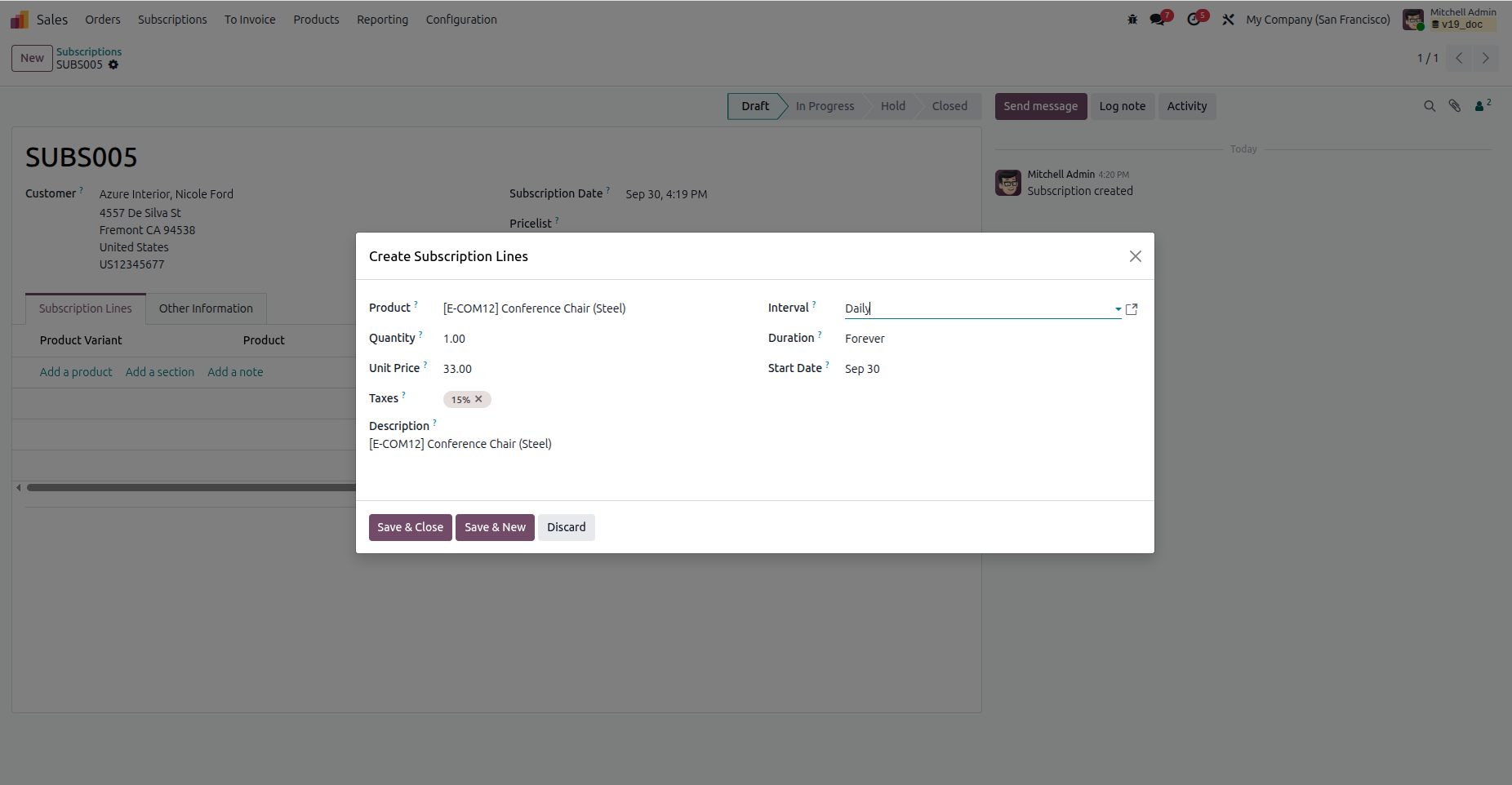Viewport: 1512px width, 785px height.
Task: Show followers icon in chatter
Action: point(1483,105)
